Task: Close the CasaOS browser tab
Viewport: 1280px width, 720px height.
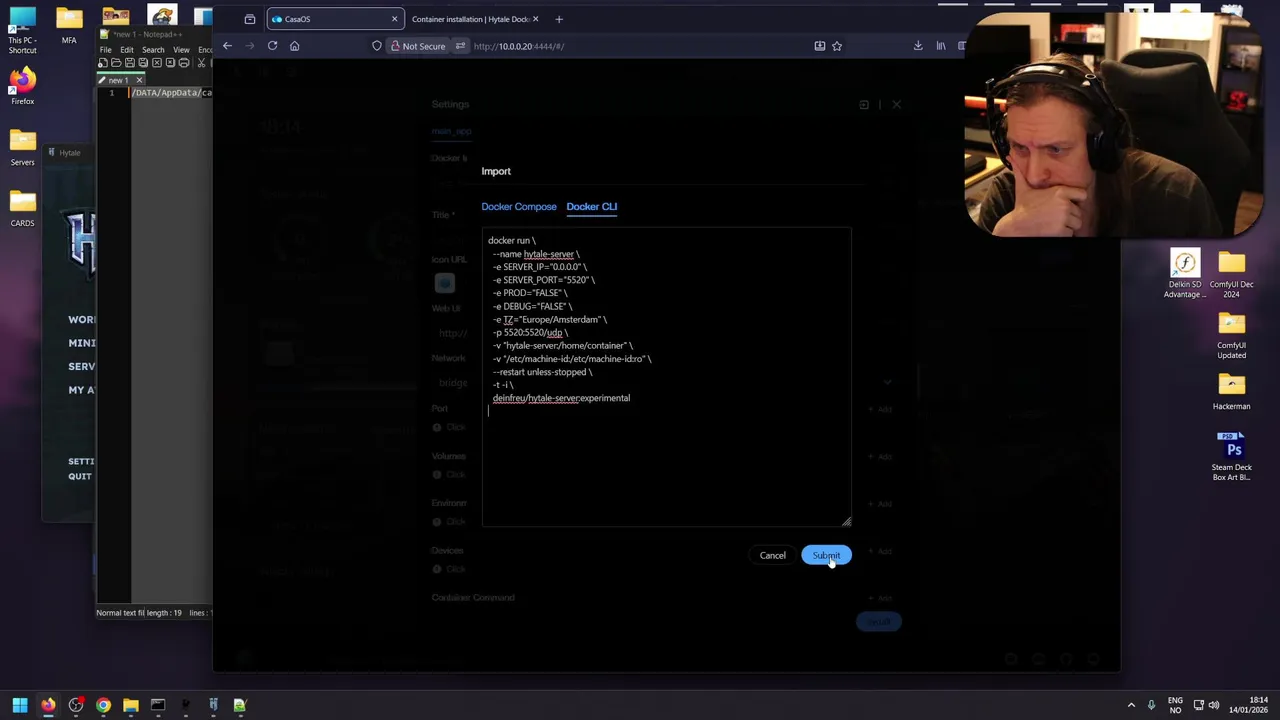Action: coord(394,19)
